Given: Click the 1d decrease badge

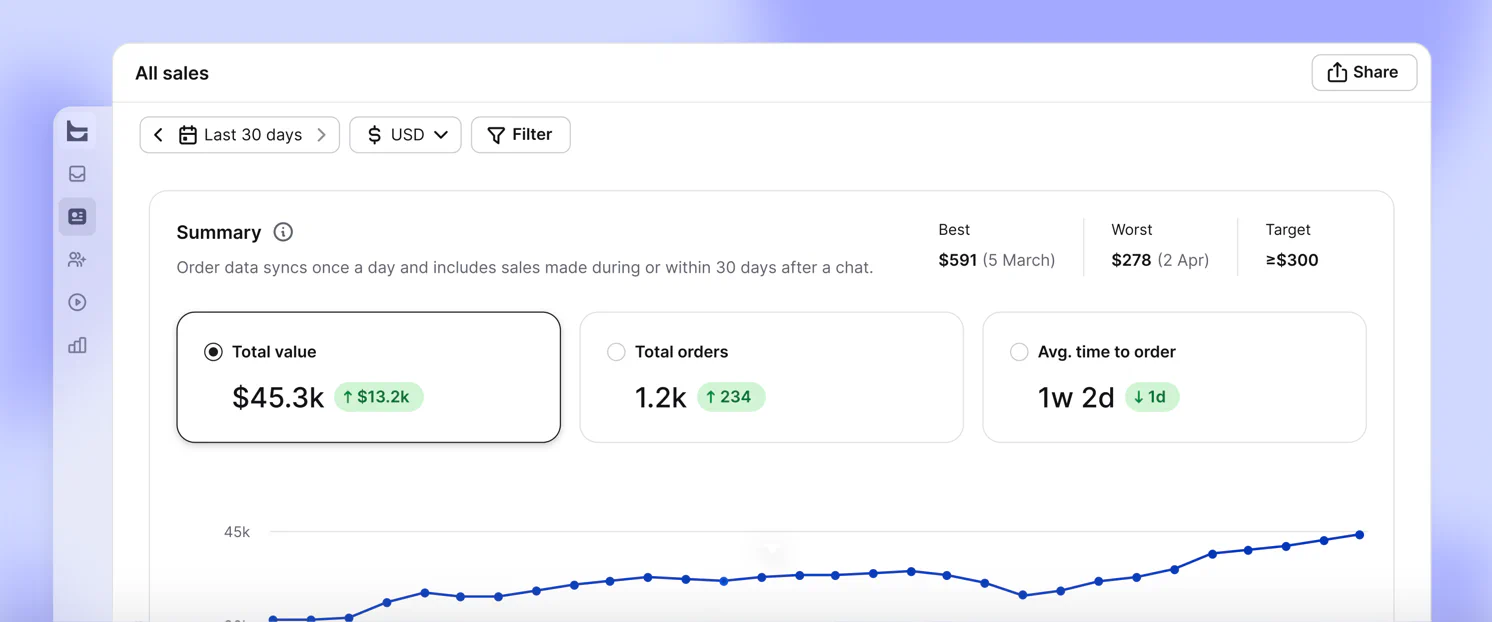Looking at the screenshot, I should [1152, 397].
